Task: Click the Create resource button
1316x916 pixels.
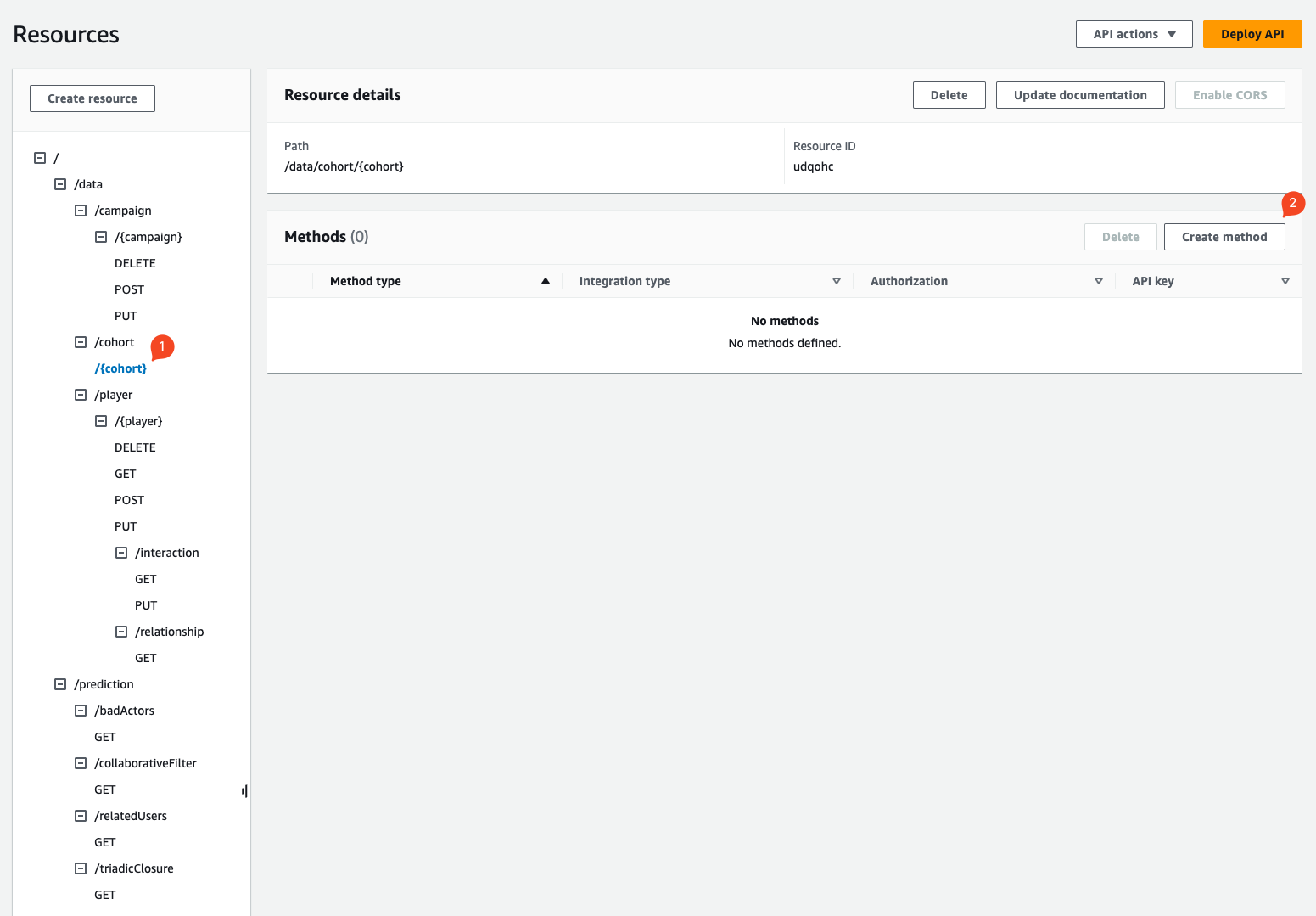Action: (92, 98)
